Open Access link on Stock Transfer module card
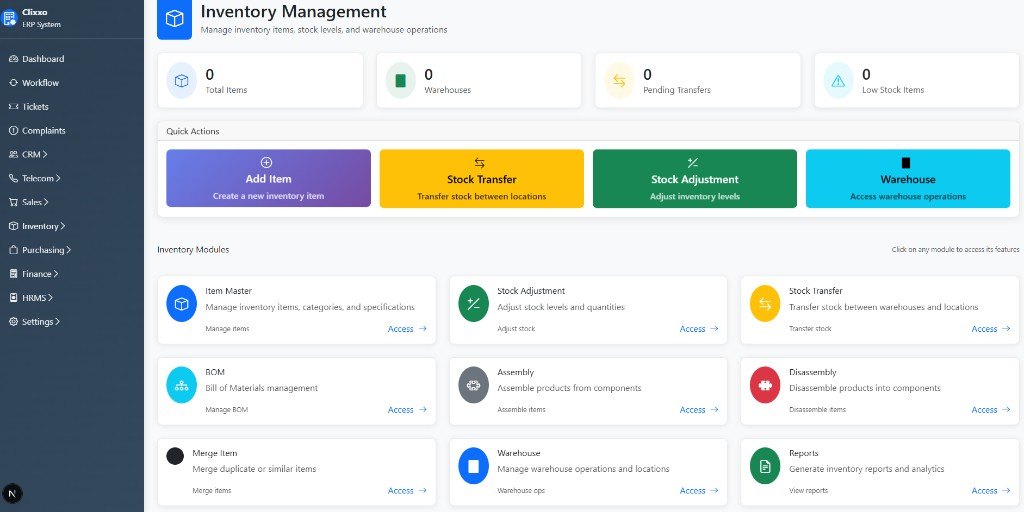Viewport: 1024px width, 512px height. 991,329
